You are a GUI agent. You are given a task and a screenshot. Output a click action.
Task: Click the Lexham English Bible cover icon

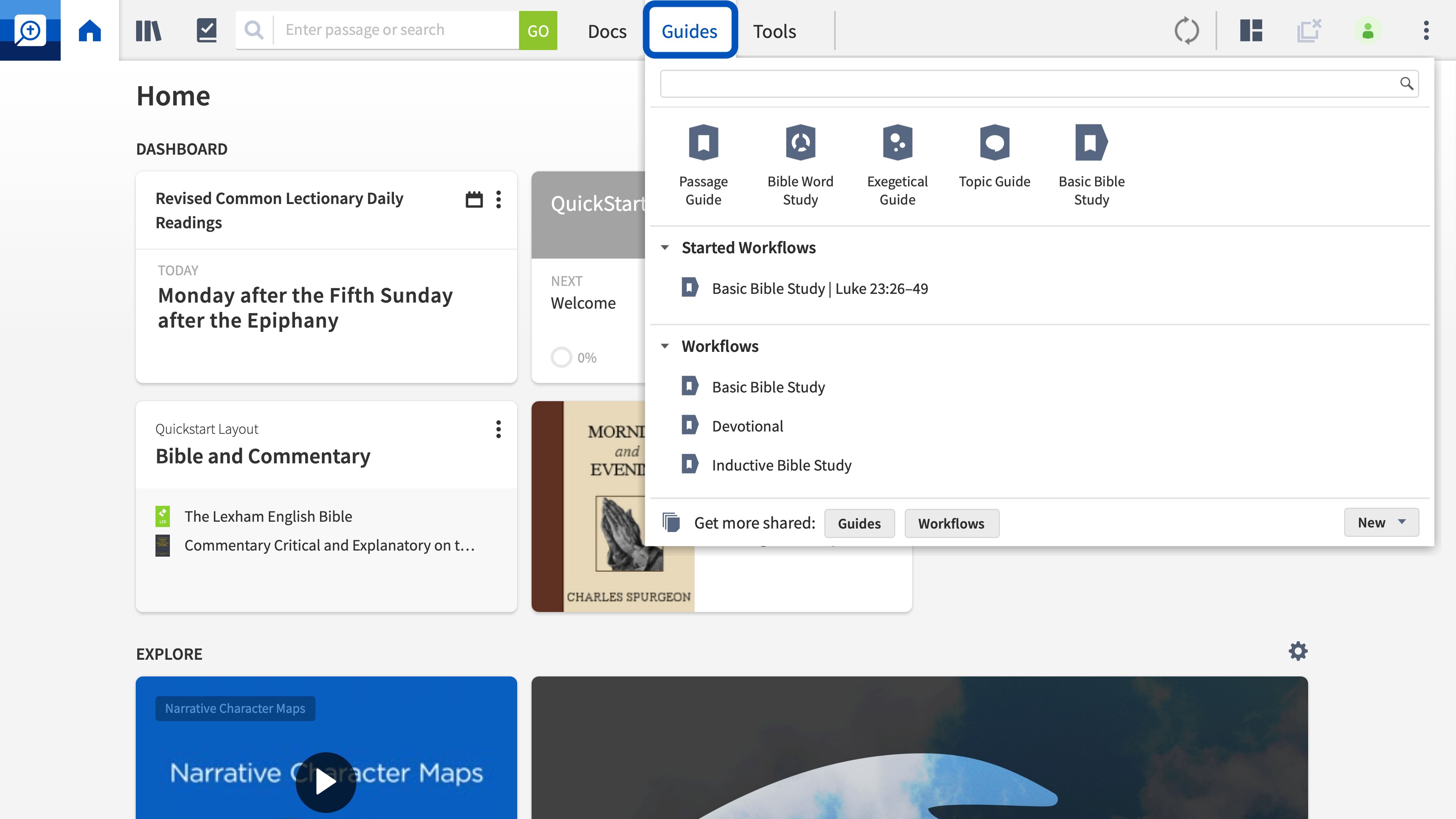click(163, 516)
